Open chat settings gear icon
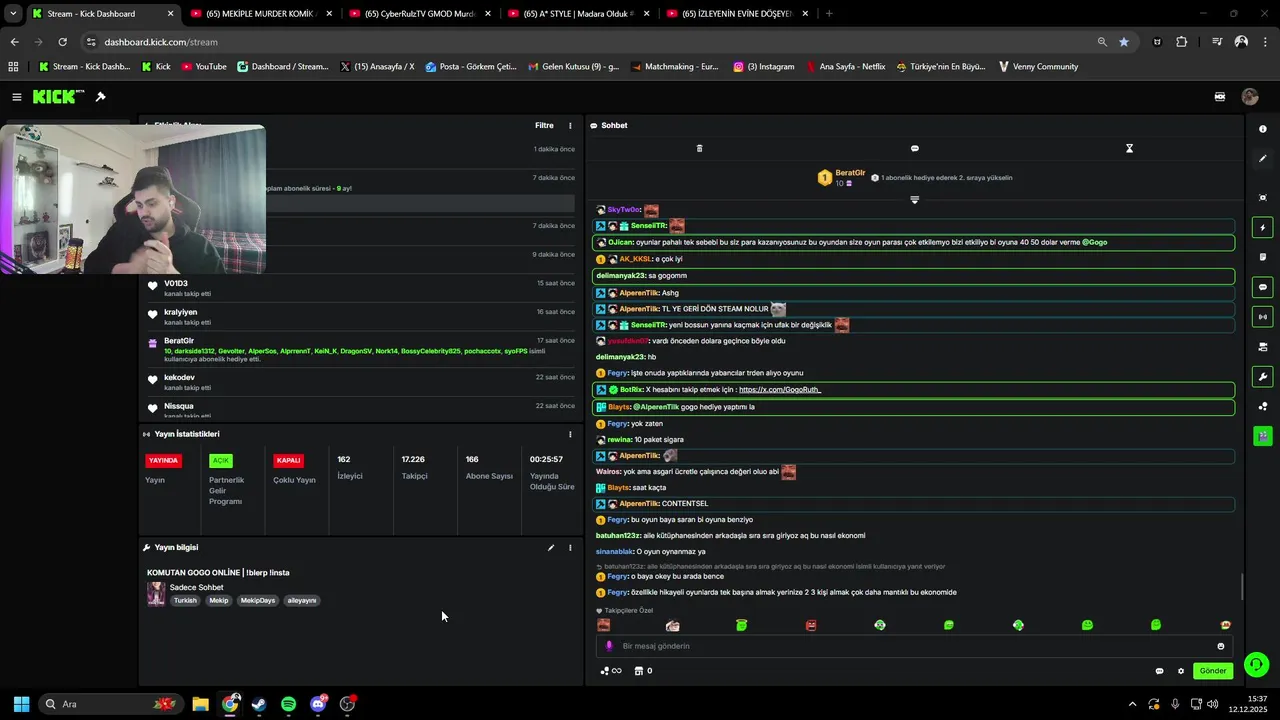This screenshot has height=720, width=1280. tap(1180, 671)
